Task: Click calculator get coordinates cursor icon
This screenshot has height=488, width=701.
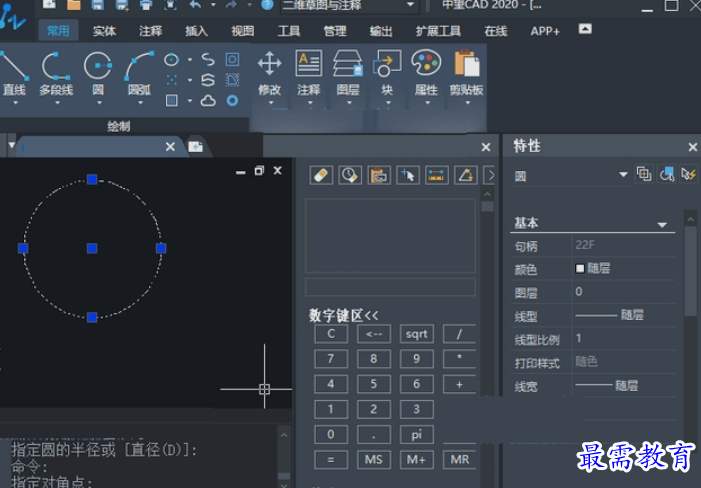Action: pos(408,175)
